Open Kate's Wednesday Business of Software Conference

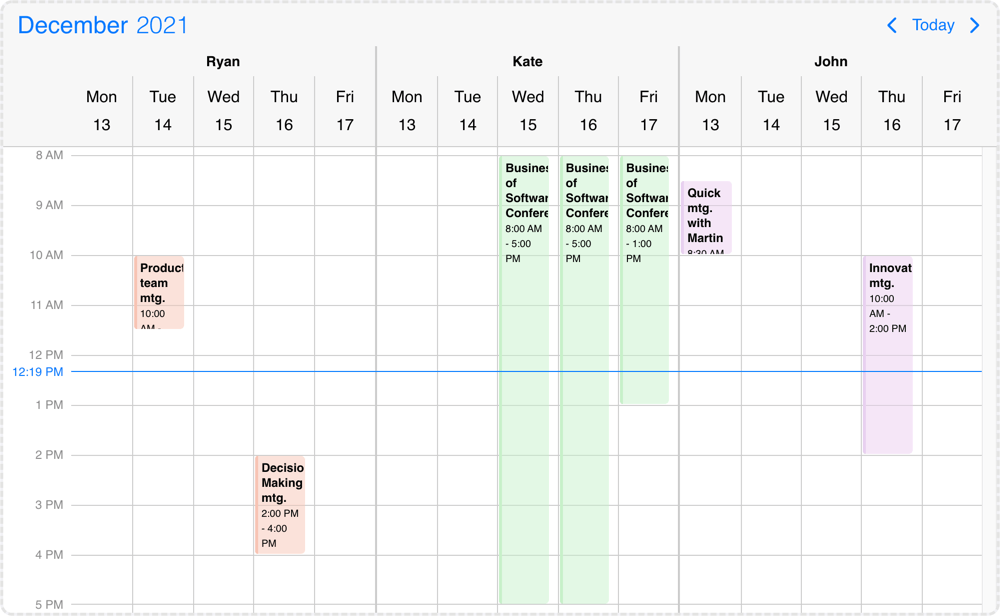click(525, 380)
